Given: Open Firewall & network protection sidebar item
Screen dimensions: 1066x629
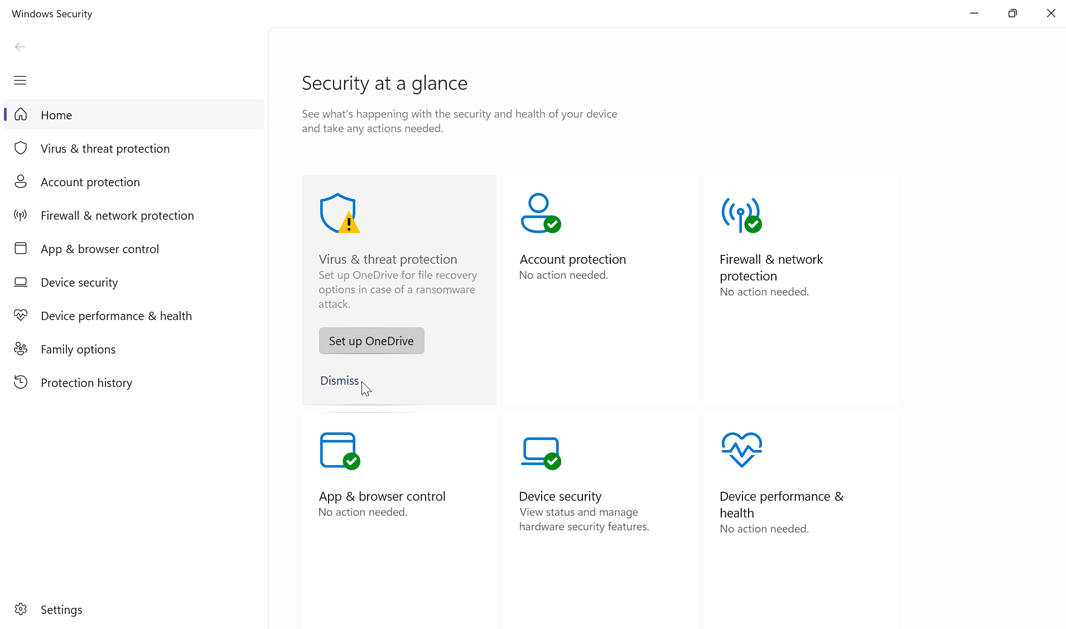Looking at the screenshot, I should click(x=117, y=215).
